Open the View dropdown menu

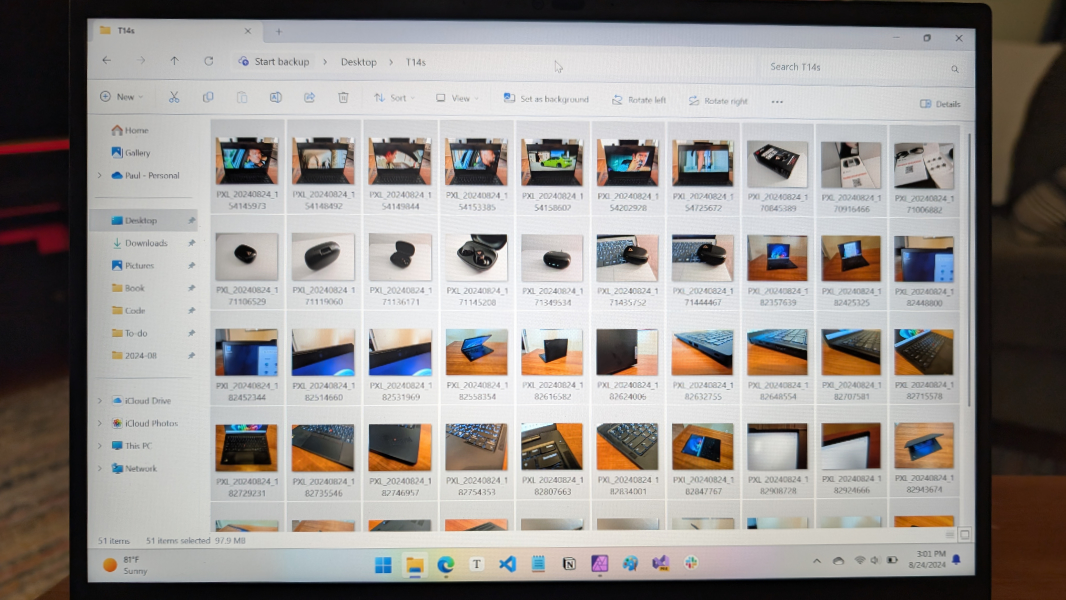click(458, 99)
